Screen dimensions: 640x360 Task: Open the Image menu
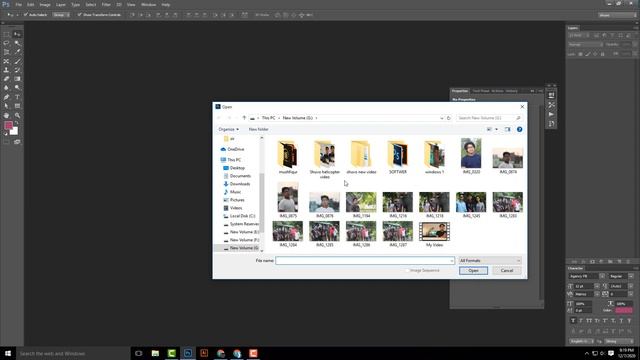pyautogui.click(x=45, y=4)
